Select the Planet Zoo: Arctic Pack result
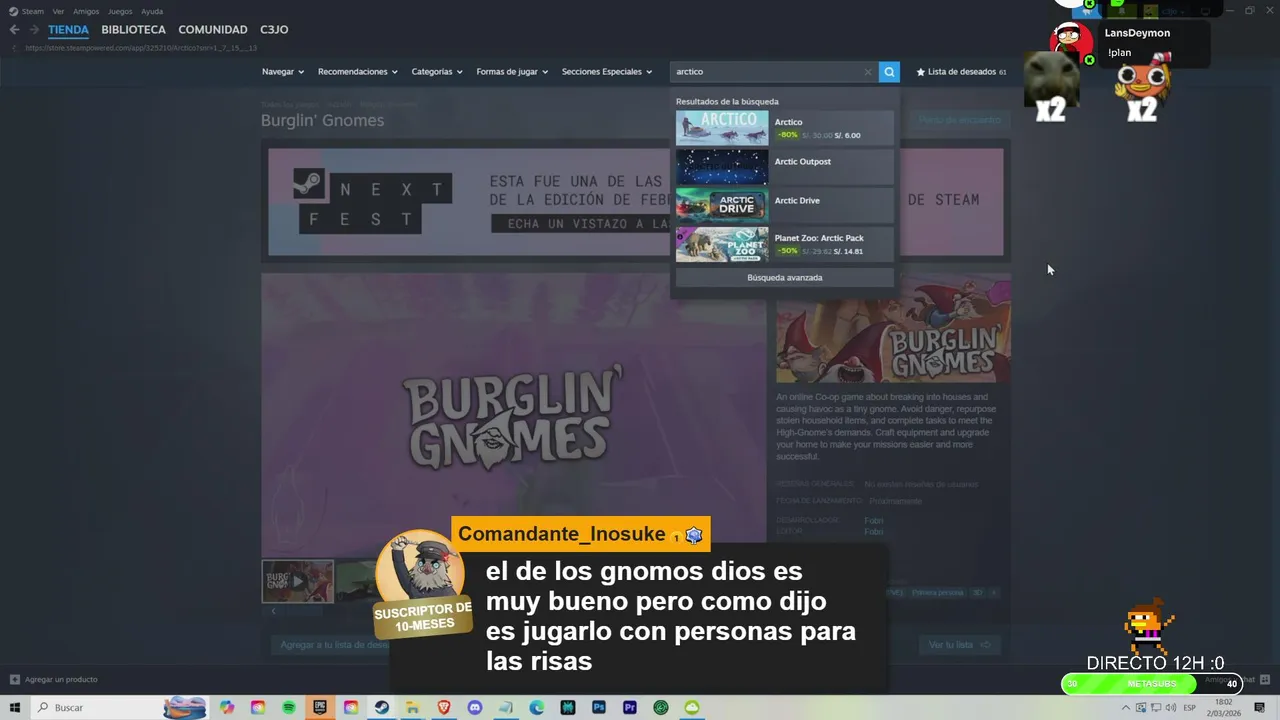The image size is (1280, 720). [x=784, y=245]
